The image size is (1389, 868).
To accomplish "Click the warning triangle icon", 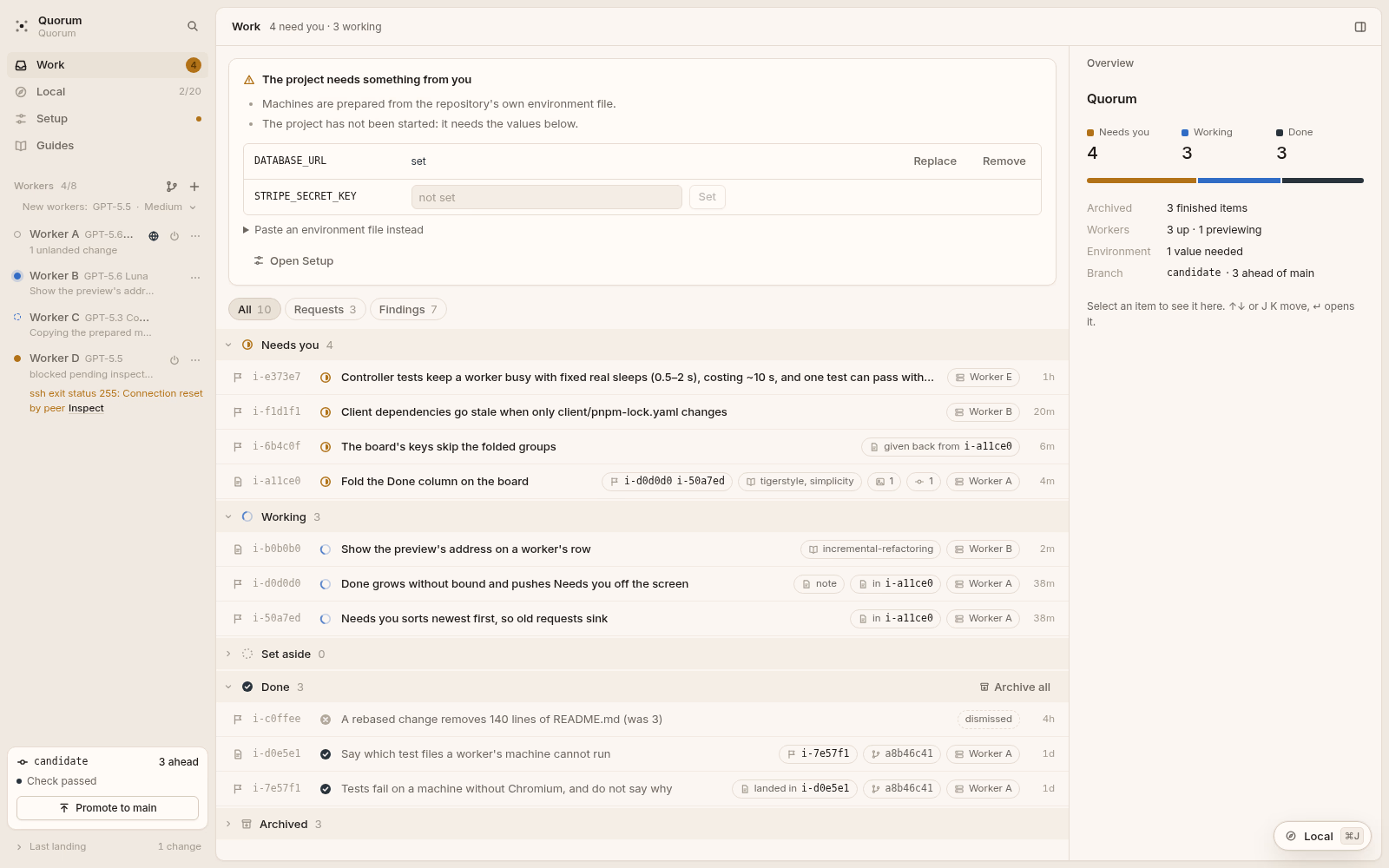I will pyautogui.click(x=249, y=80).
